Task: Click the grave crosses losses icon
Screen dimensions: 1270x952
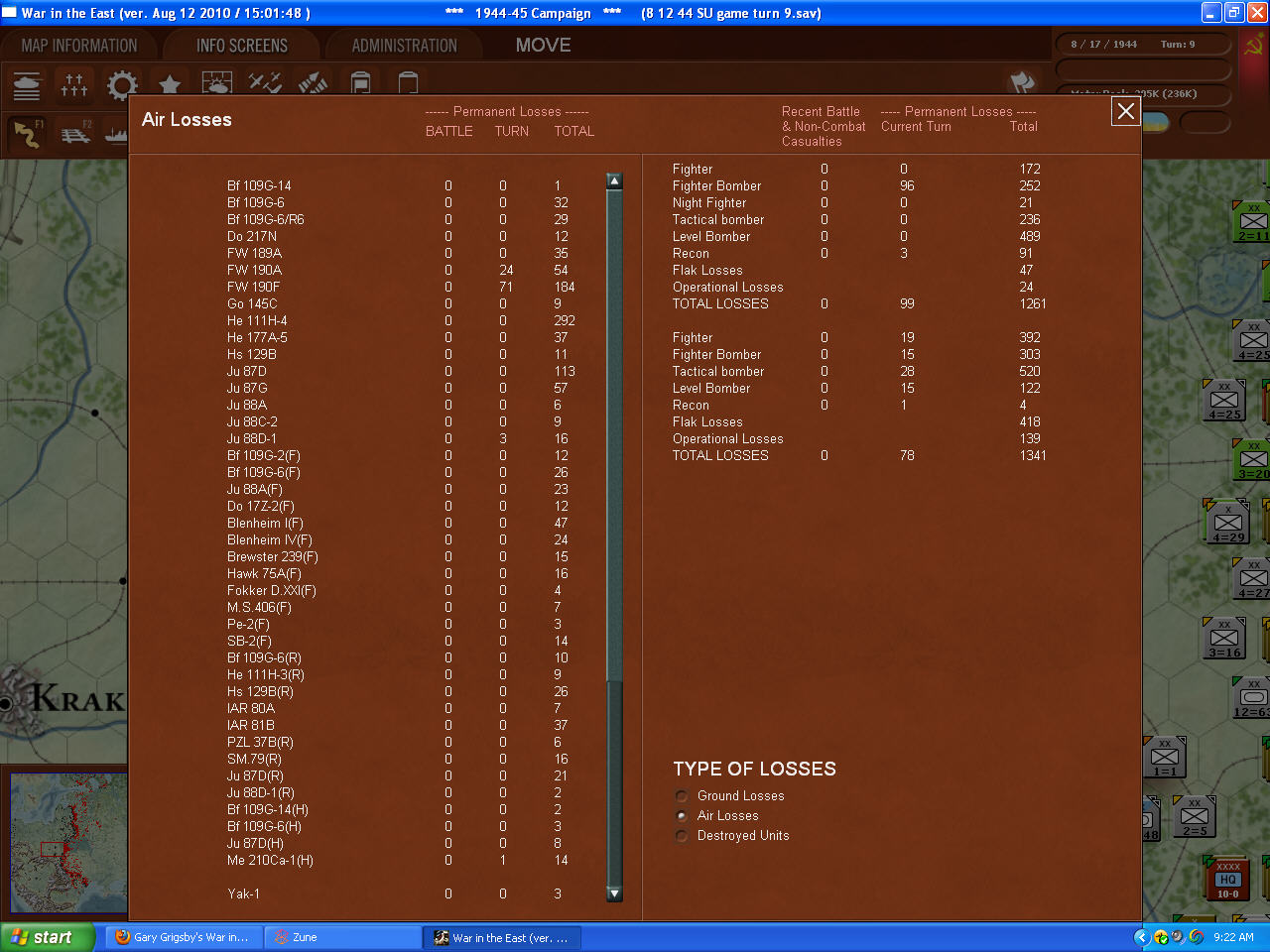Action: click(x=74, y=86)
